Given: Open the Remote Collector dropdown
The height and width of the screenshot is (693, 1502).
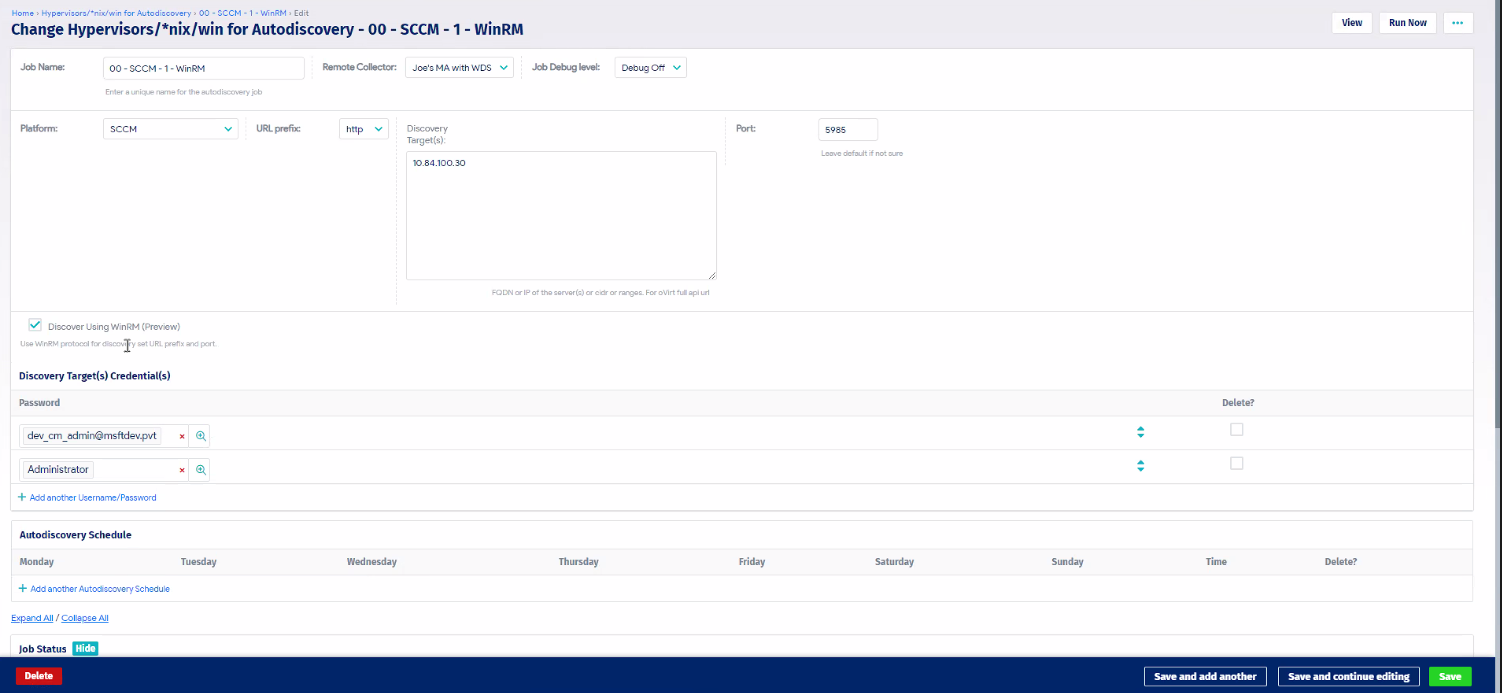Looking at the screenshot, I should (x=459, y=67).
